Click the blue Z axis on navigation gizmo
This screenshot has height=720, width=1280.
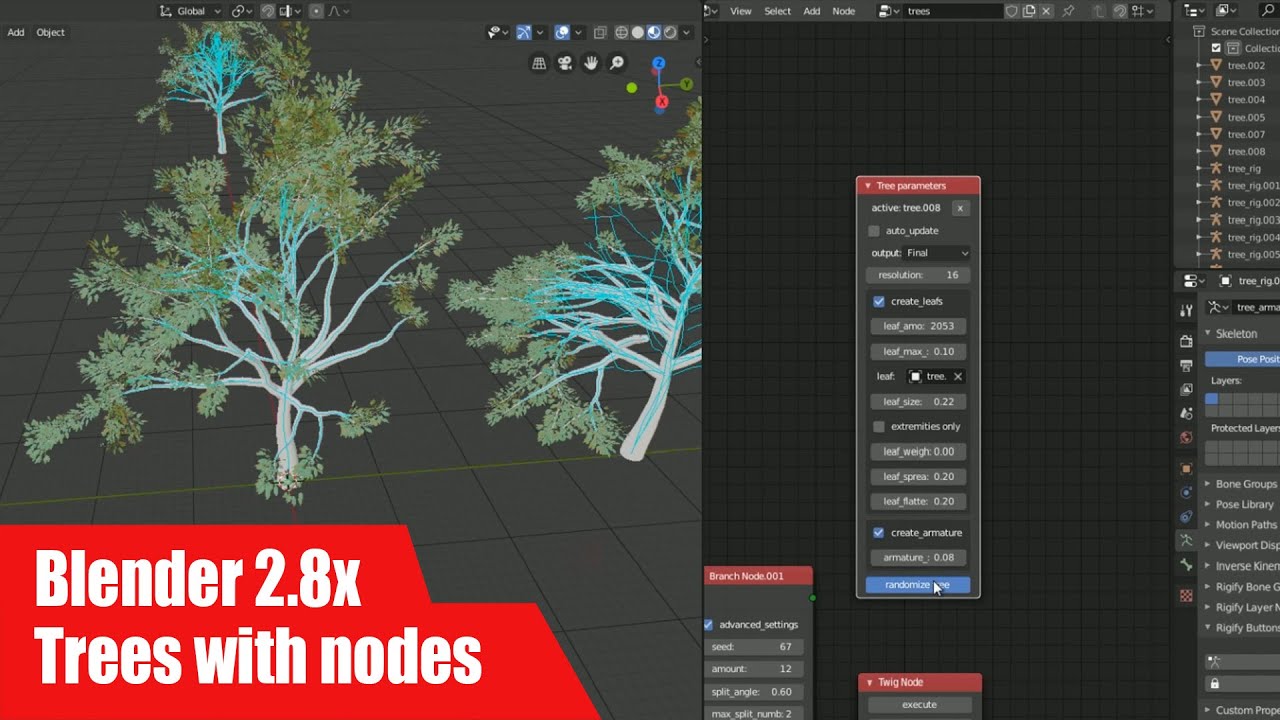point(659,64)
